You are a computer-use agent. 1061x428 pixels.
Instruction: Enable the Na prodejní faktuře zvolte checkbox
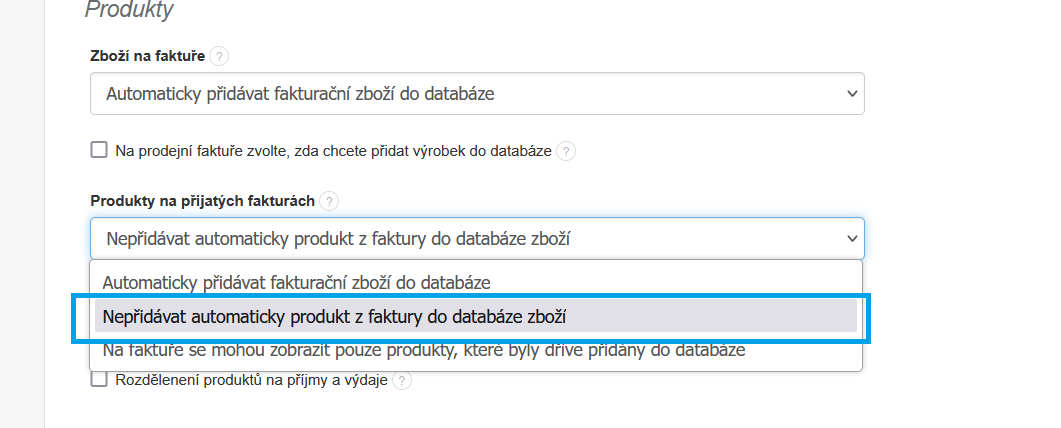click(99, 150)
